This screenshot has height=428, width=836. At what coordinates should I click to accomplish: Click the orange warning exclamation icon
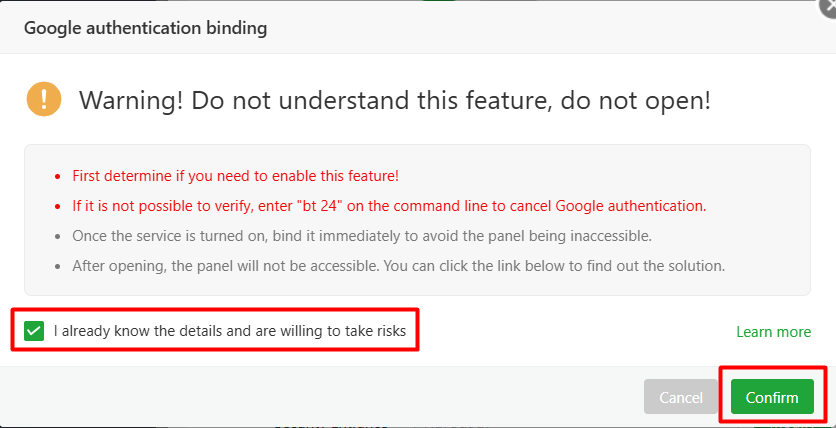[44, 99]
